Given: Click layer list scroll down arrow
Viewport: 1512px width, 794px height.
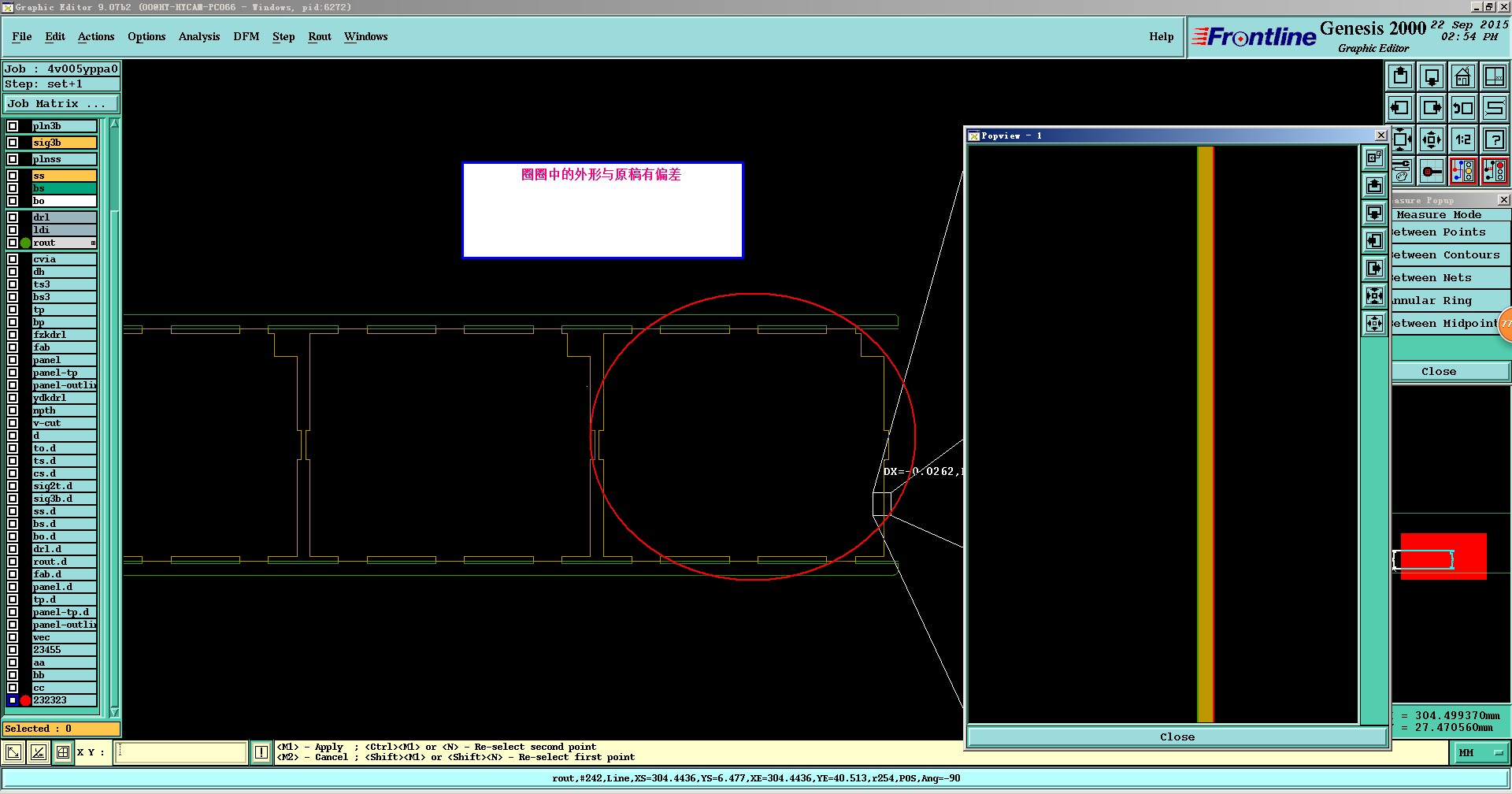Looking at the screenshot, I should tap(115, 712).
